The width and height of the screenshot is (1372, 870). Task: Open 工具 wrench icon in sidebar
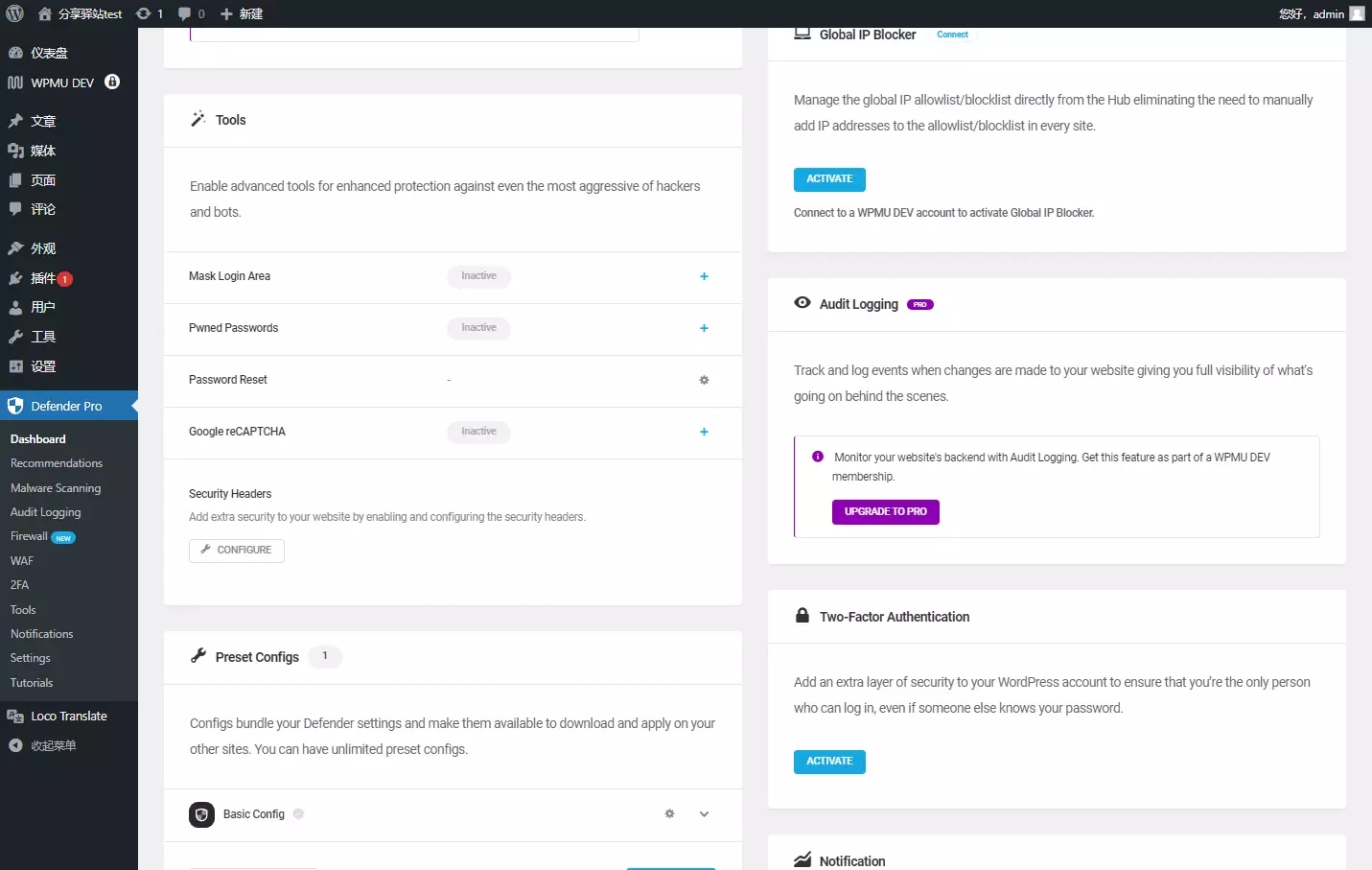(15, 337)
